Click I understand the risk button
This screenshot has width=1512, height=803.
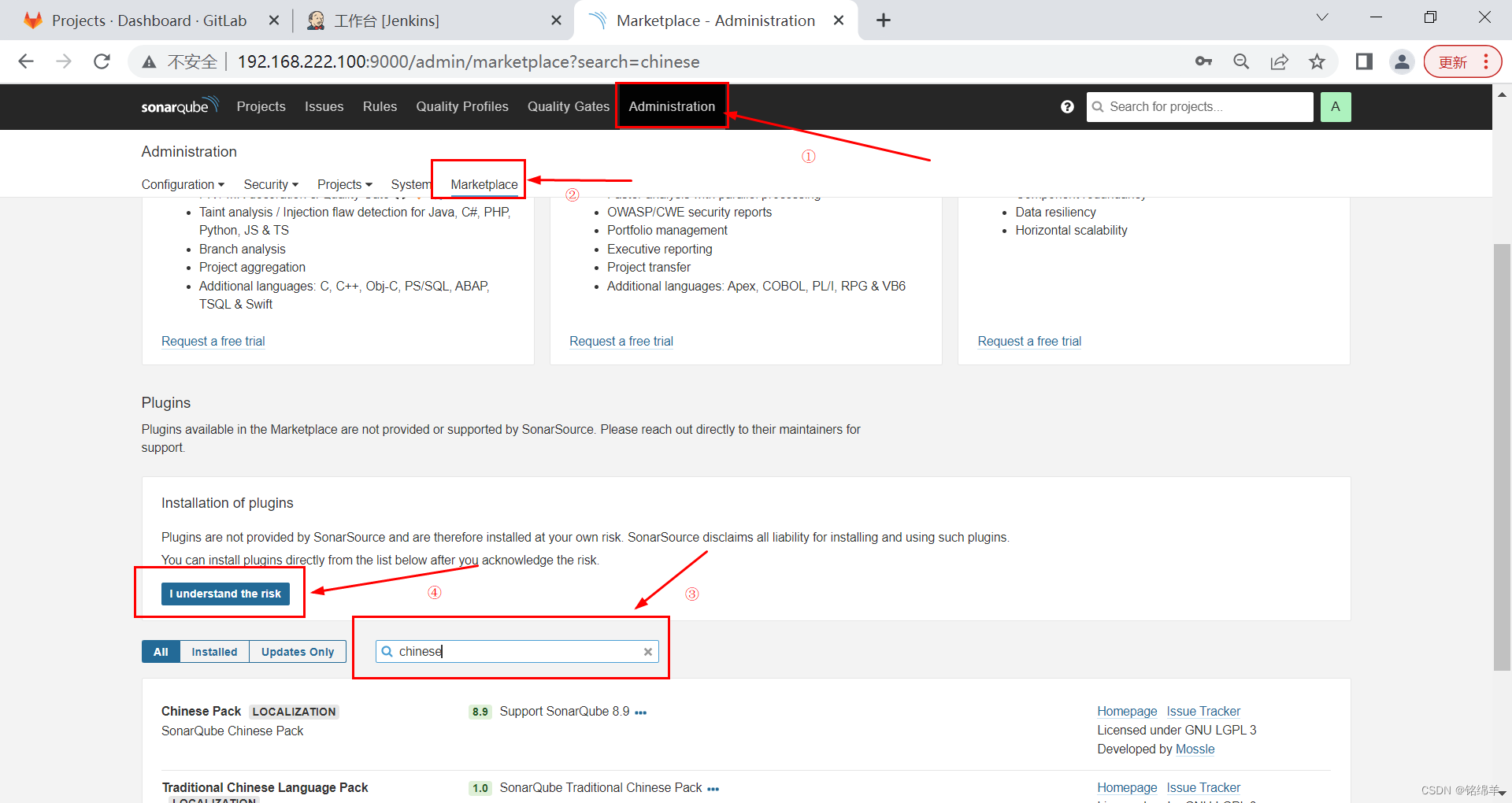[225, 594]
